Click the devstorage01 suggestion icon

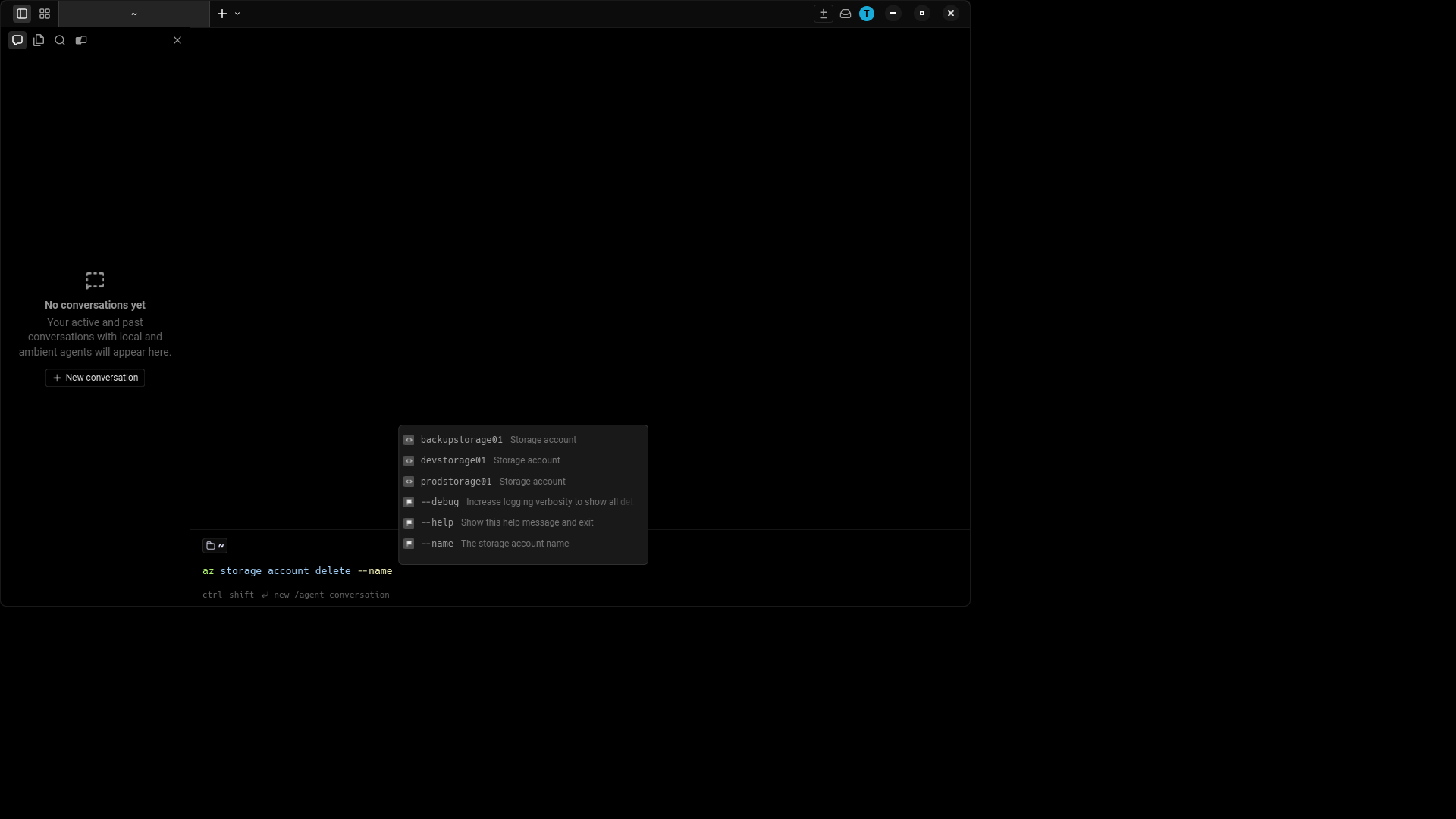pyautogui.click(x=409, y=460)
